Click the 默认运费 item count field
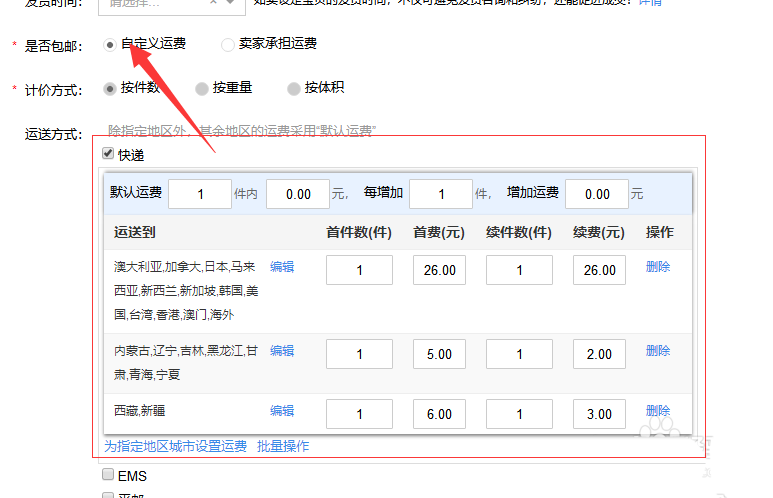This screenshot has height=498, width=773. coord(200,194)
